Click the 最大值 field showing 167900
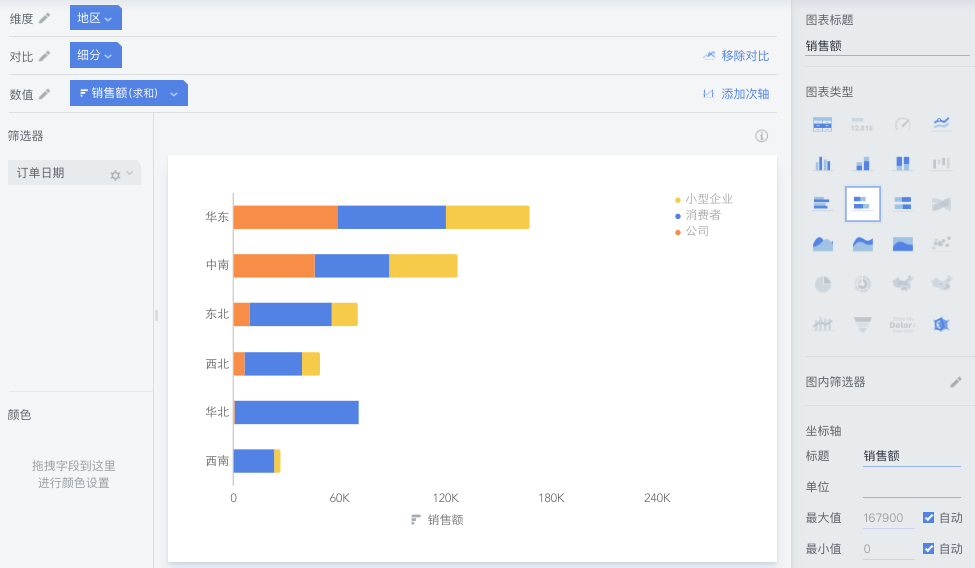This screenshot has width=975, height=568. pyautogui.click(x=888, y=518)
